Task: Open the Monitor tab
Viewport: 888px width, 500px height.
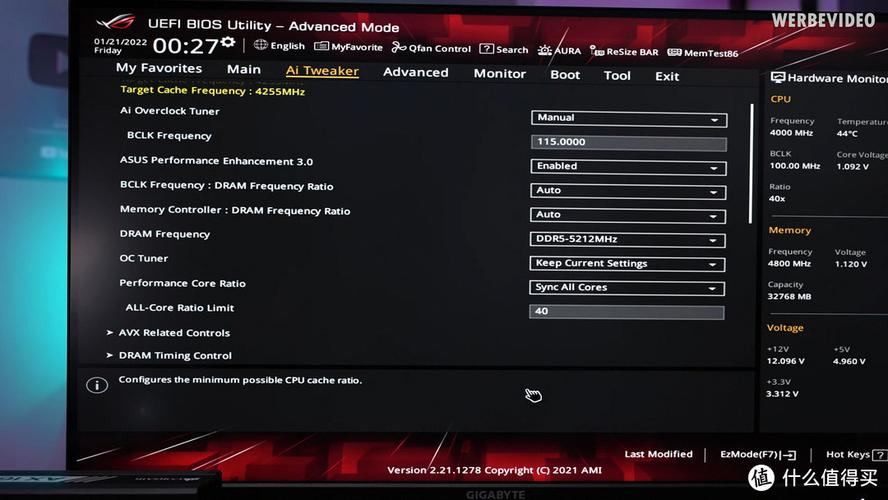Action: click(x=500, y=74)
